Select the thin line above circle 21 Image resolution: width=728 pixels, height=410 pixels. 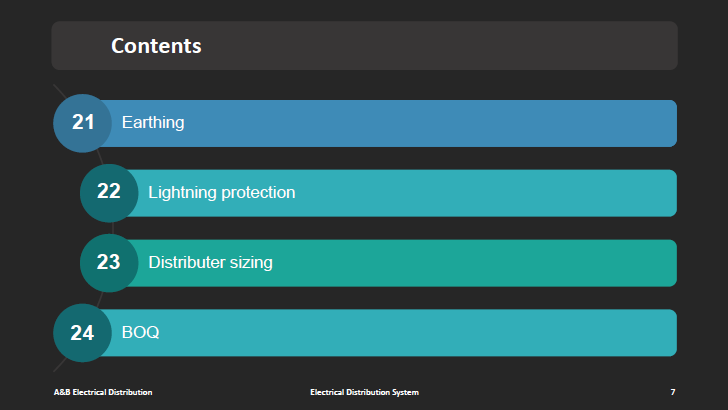click(x=60, y=90)
